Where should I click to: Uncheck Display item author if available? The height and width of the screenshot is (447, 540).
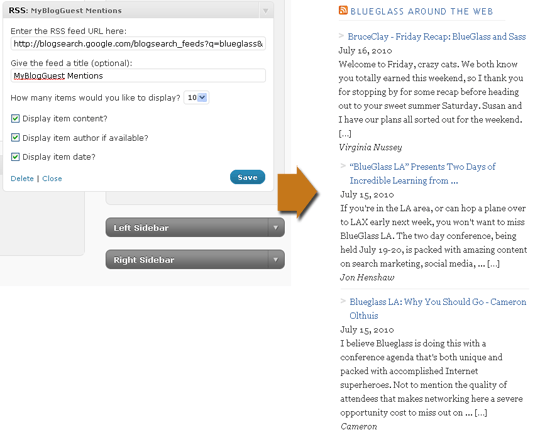coord(15,138)
